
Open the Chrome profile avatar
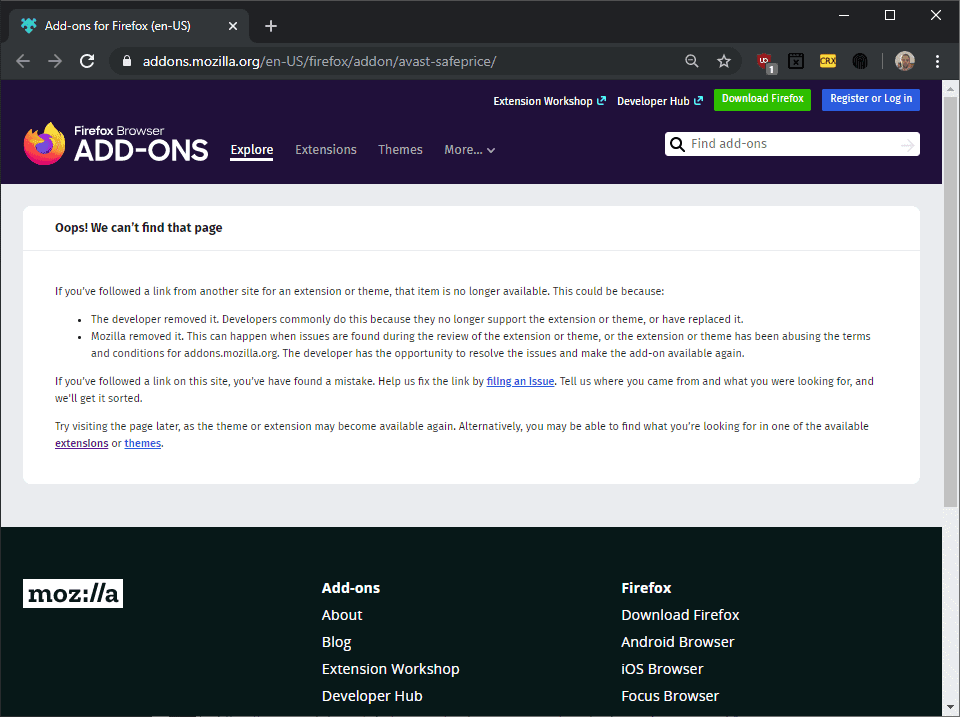[x=904, y=61]
